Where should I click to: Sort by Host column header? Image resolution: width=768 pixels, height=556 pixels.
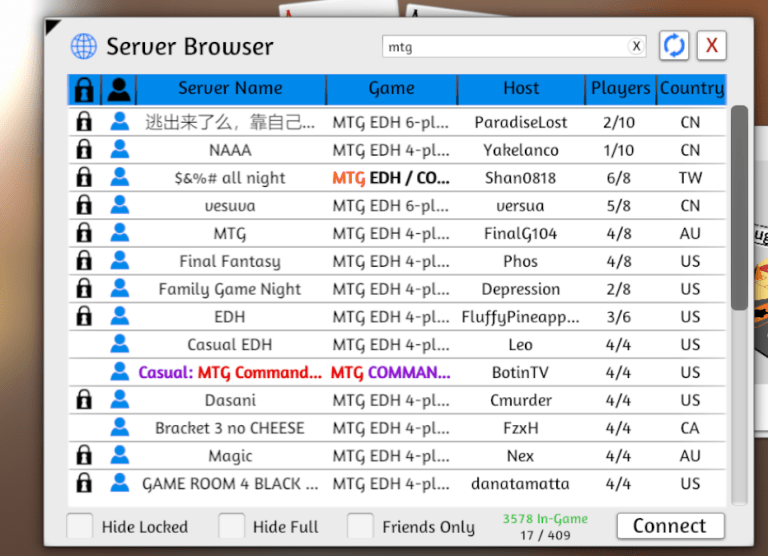coord(521,89)
